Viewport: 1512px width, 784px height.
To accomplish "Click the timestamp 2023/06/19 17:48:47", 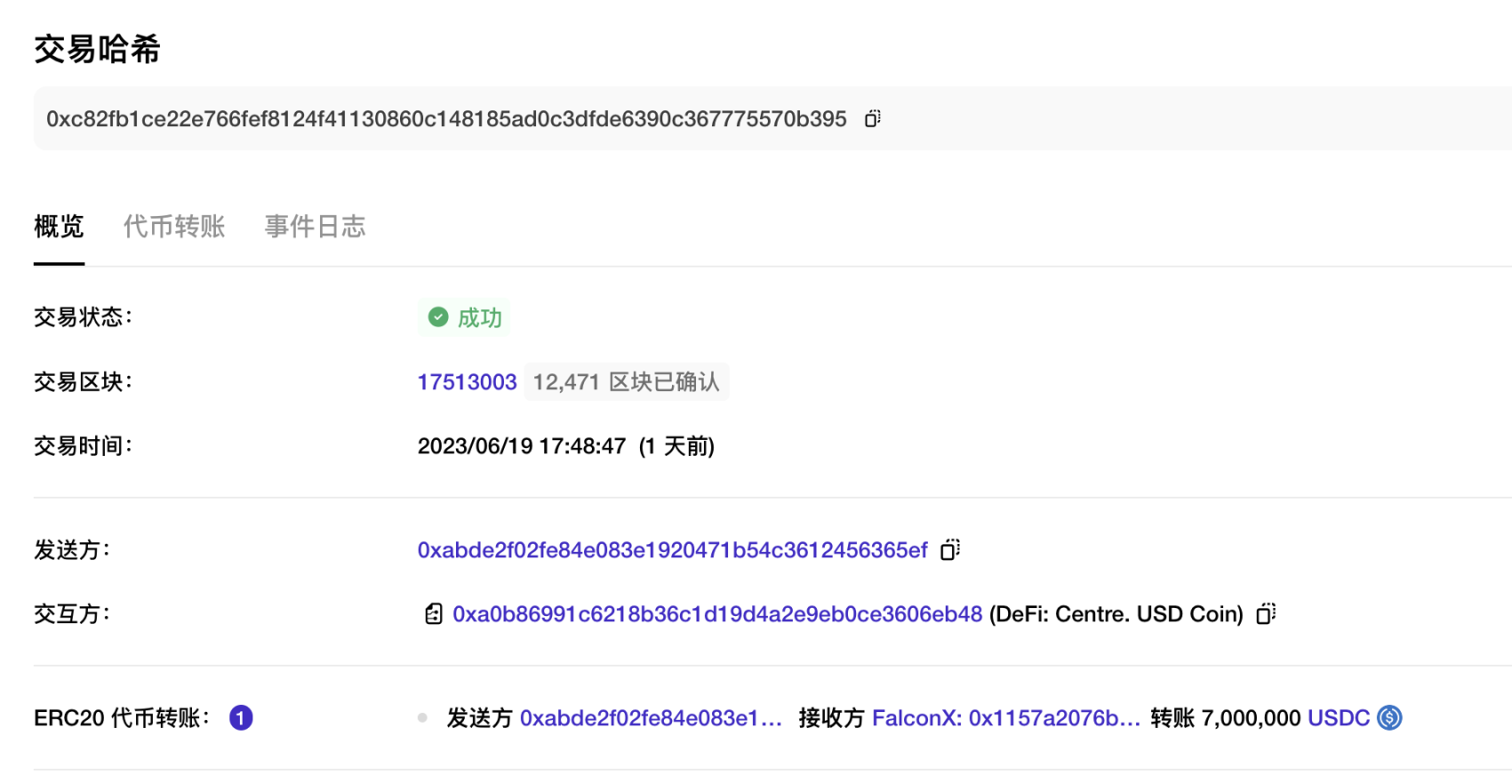I will click(522, 446).
